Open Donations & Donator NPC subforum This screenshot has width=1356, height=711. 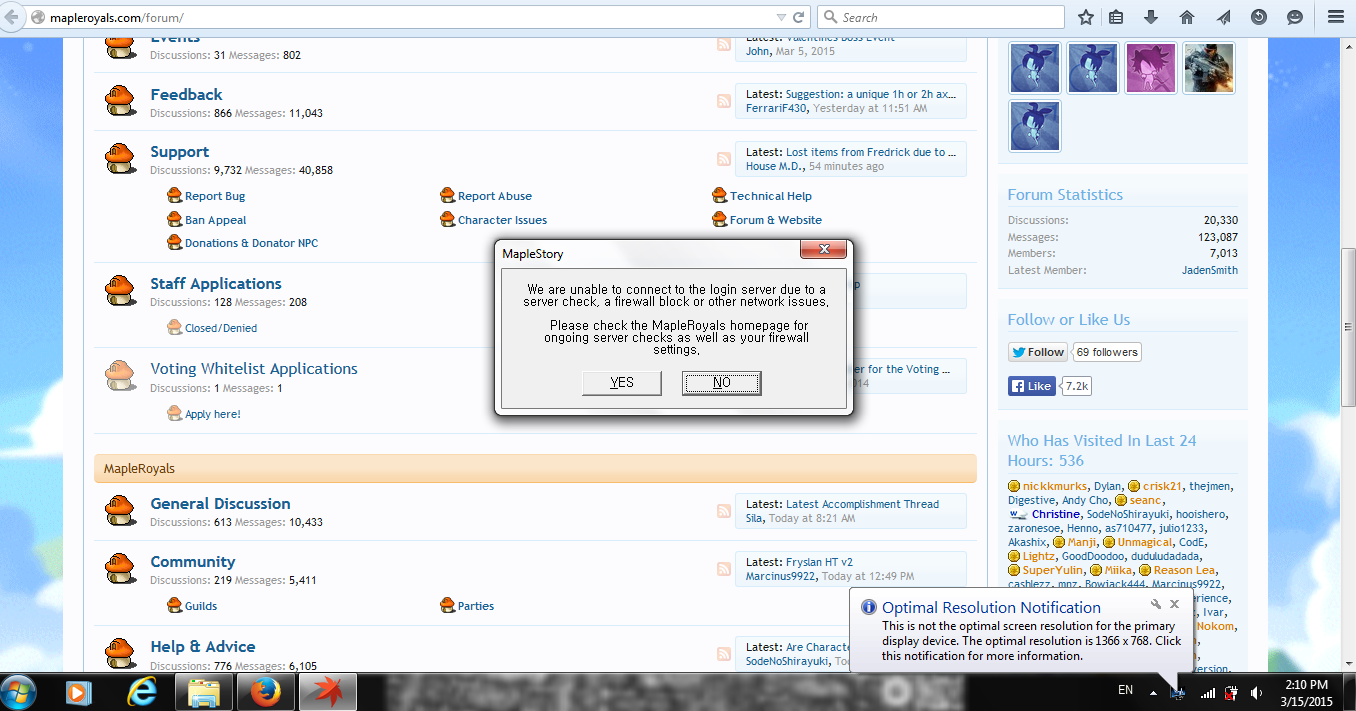click(251, 243)
